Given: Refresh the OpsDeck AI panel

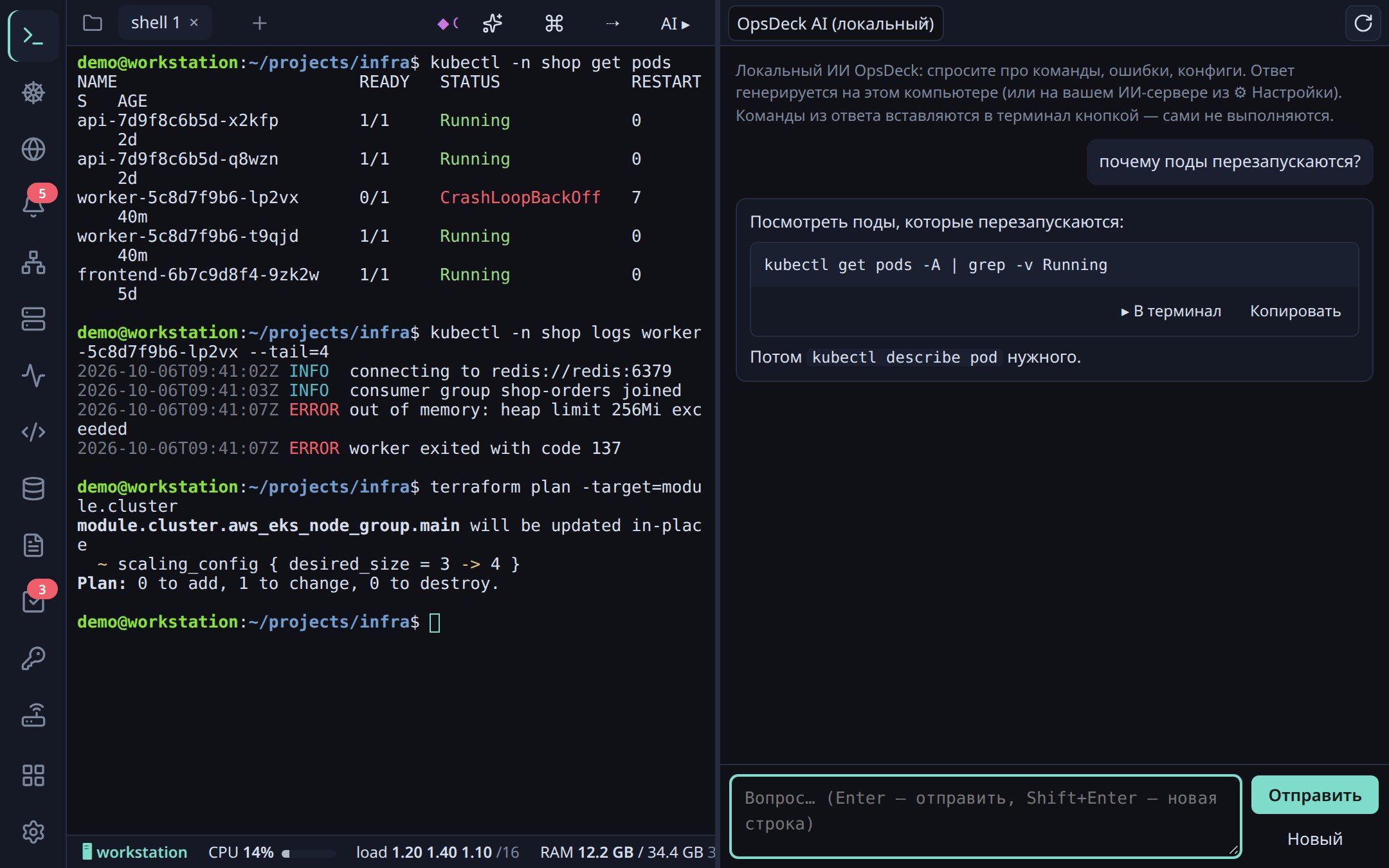Looking at the screenshot, I should [1363, 24].
